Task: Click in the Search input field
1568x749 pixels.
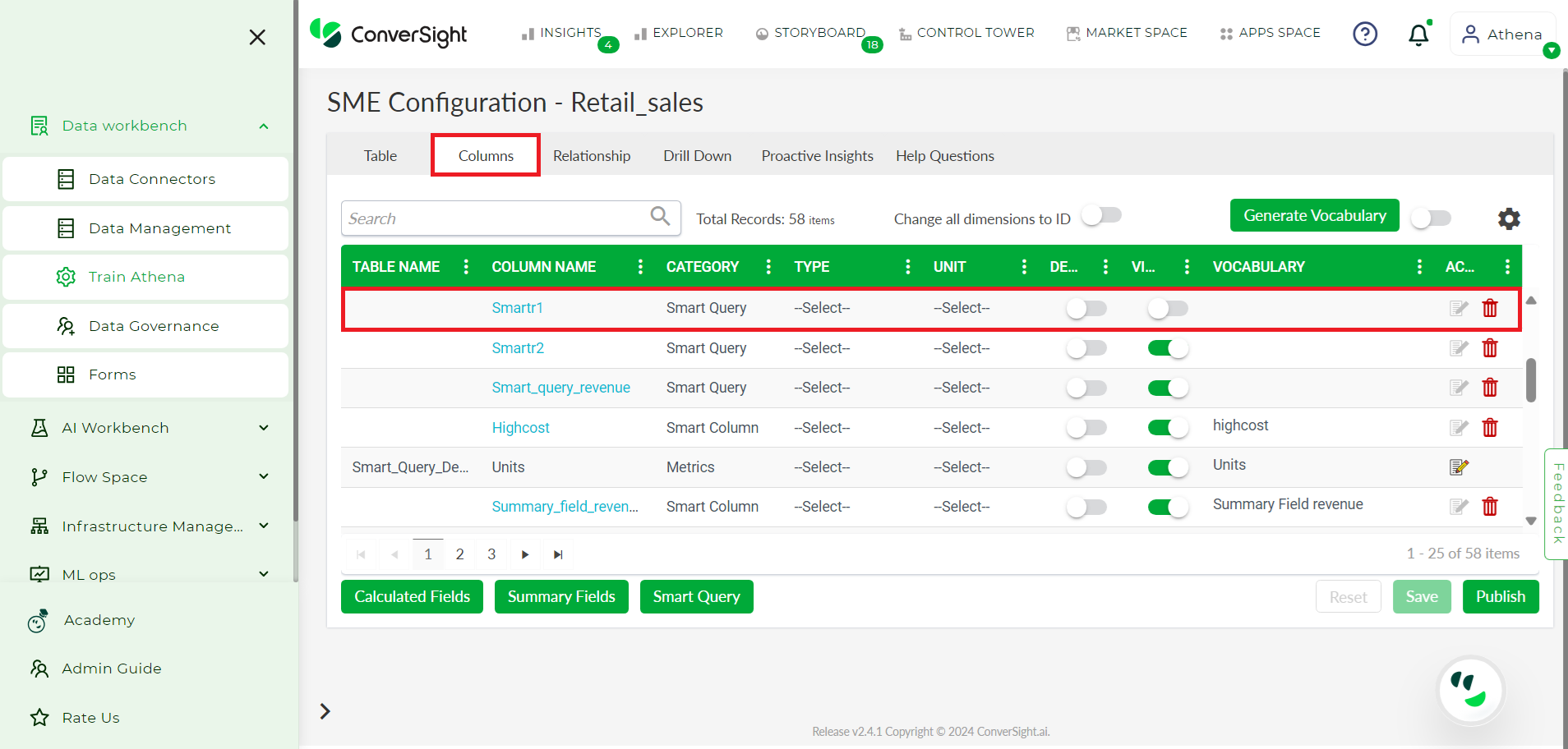Action: pyautogui.click(x=496, y=218)
